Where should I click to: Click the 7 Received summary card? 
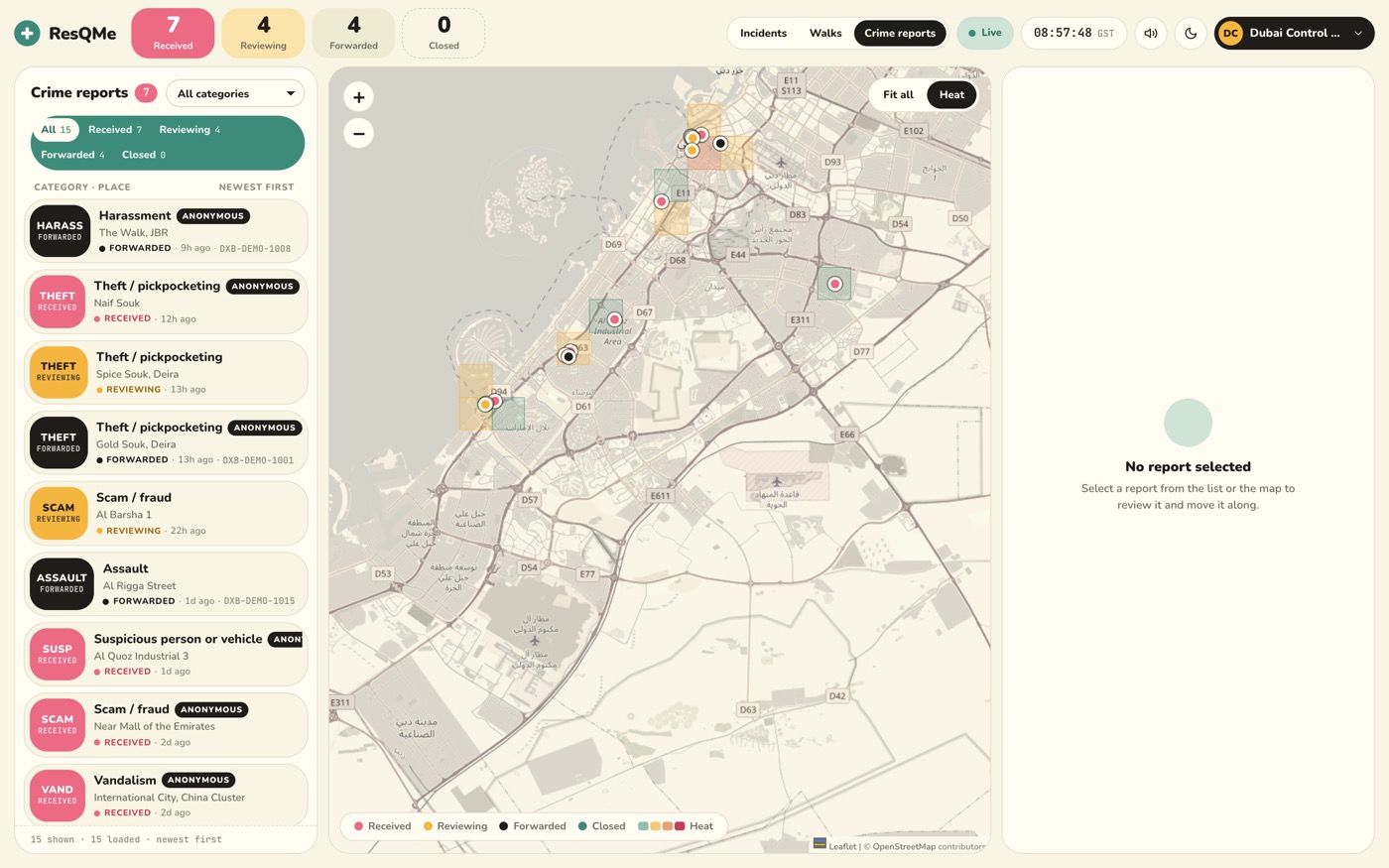pyautogui.click(x=173, y=33)
